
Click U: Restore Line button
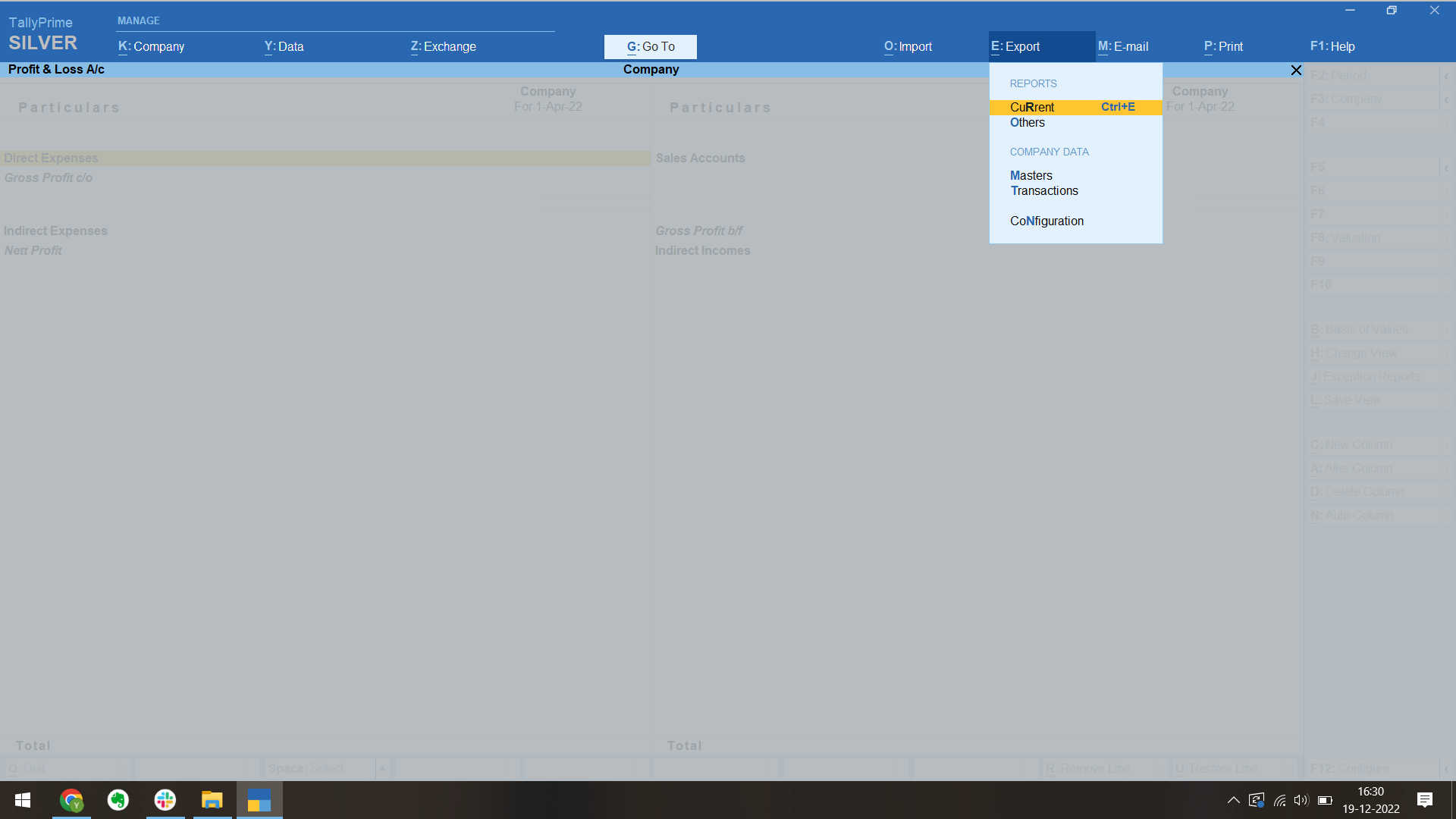[1234, 768]
